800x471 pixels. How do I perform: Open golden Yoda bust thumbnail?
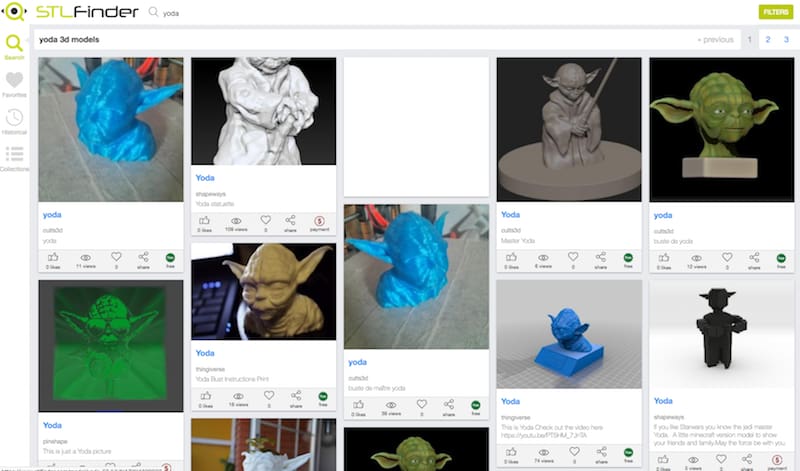pyautogui.click(x=263, y=291)
